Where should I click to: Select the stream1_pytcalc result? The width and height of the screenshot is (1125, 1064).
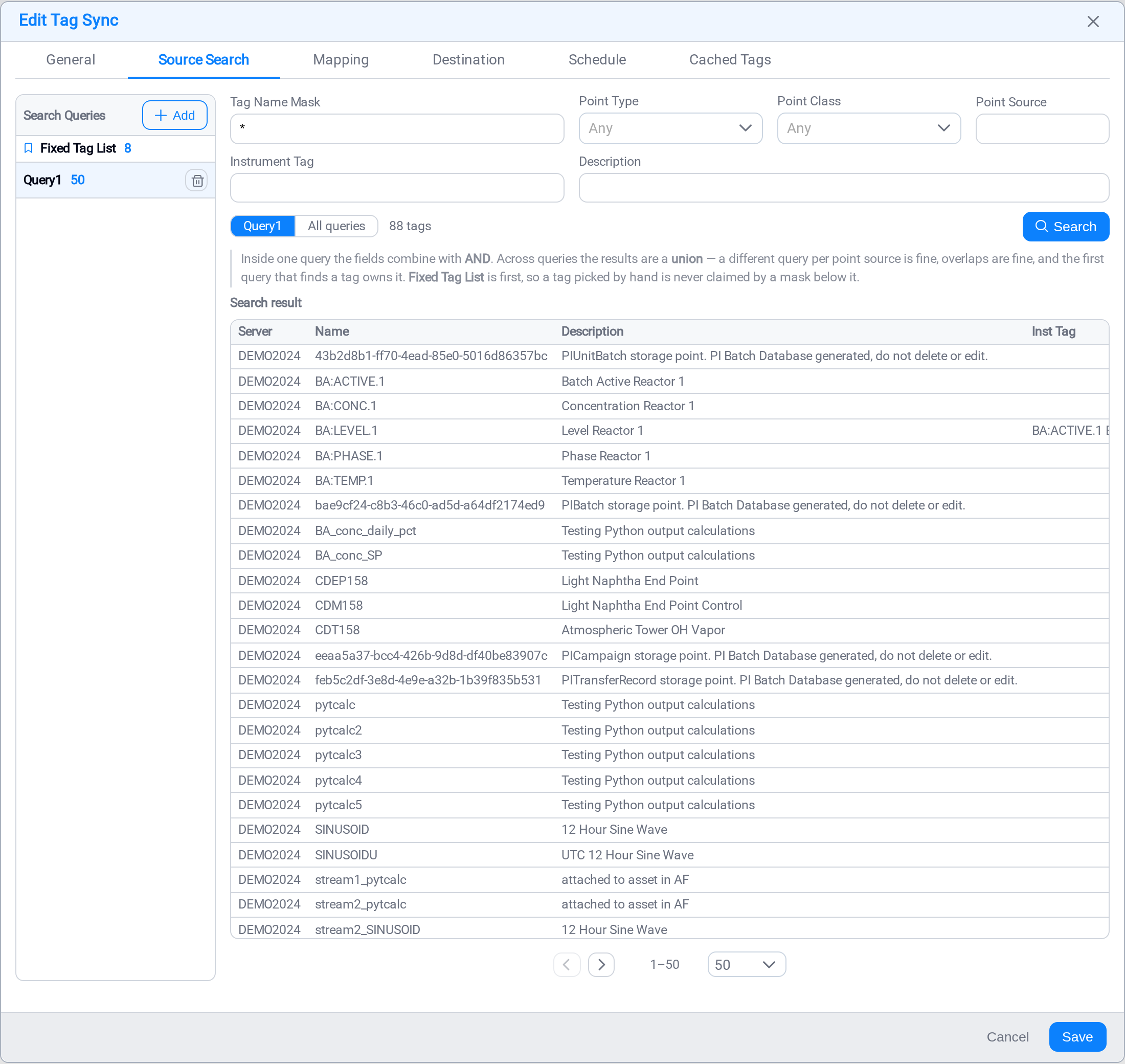point(670,880)
